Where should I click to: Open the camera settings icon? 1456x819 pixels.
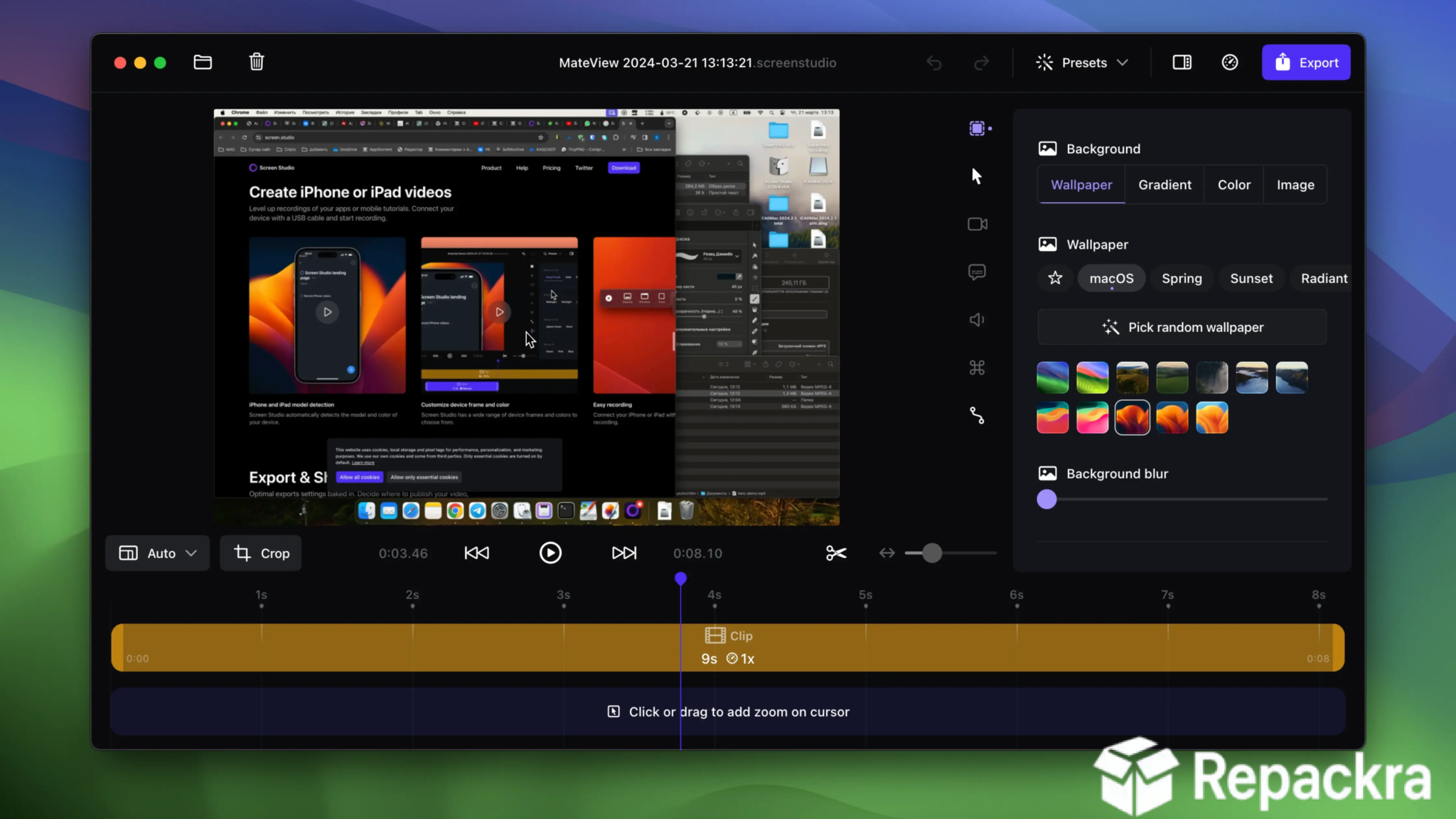pyautogui.click(x=978, y=224)
